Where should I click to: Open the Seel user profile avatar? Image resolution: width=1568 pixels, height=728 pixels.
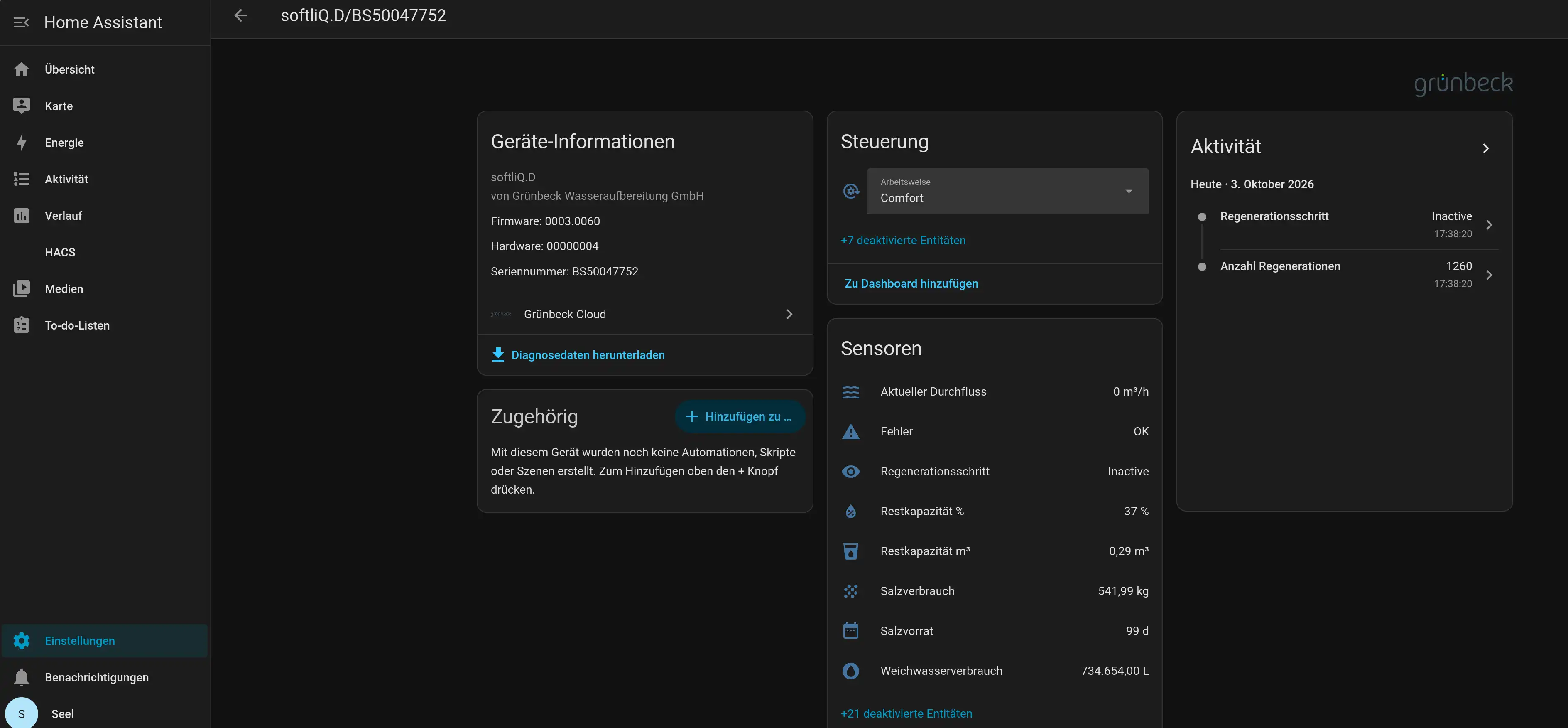coord(21,713)
